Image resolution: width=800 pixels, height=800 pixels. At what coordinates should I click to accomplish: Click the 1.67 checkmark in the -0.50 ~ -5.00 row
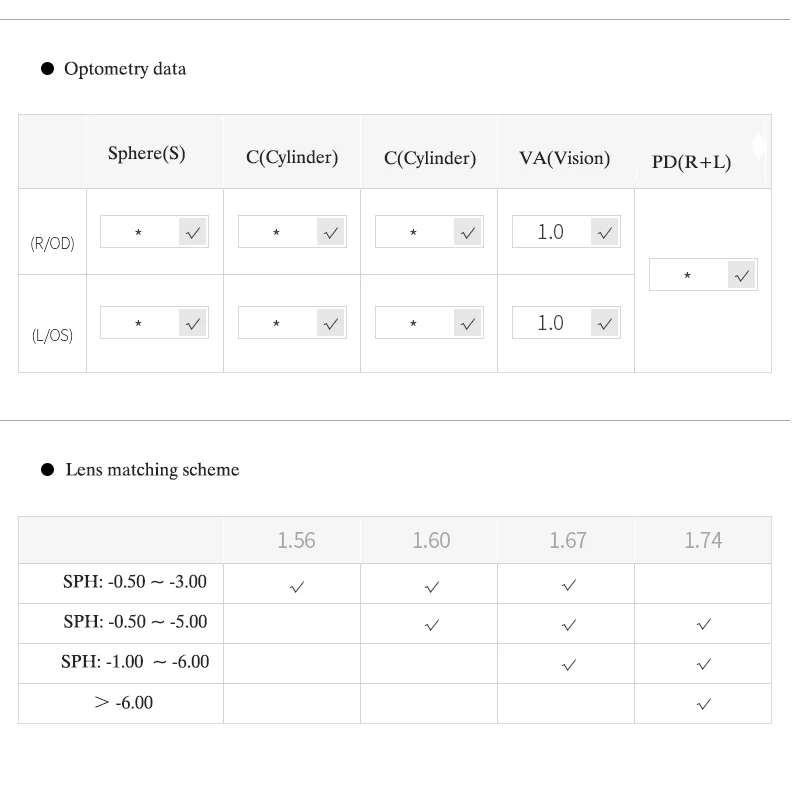[x=569, y=625]
